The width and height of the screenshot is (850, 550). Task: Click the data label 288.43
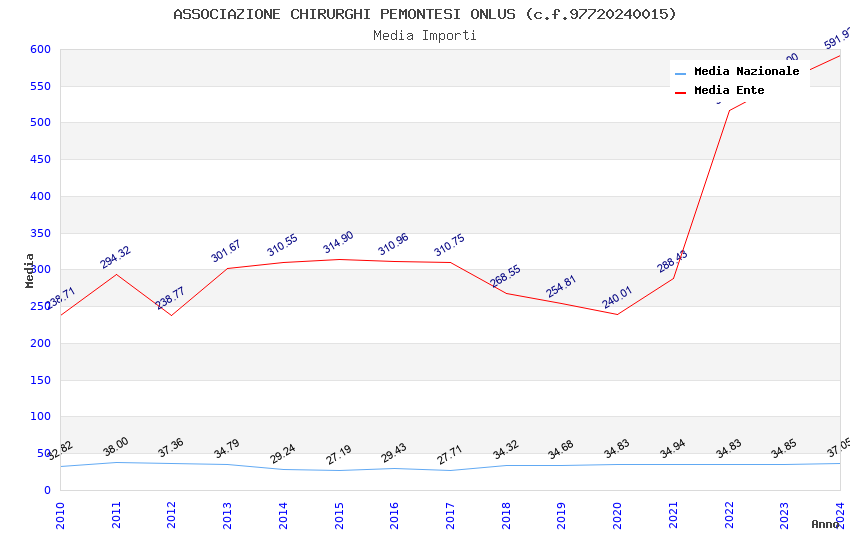coord(672,261)
